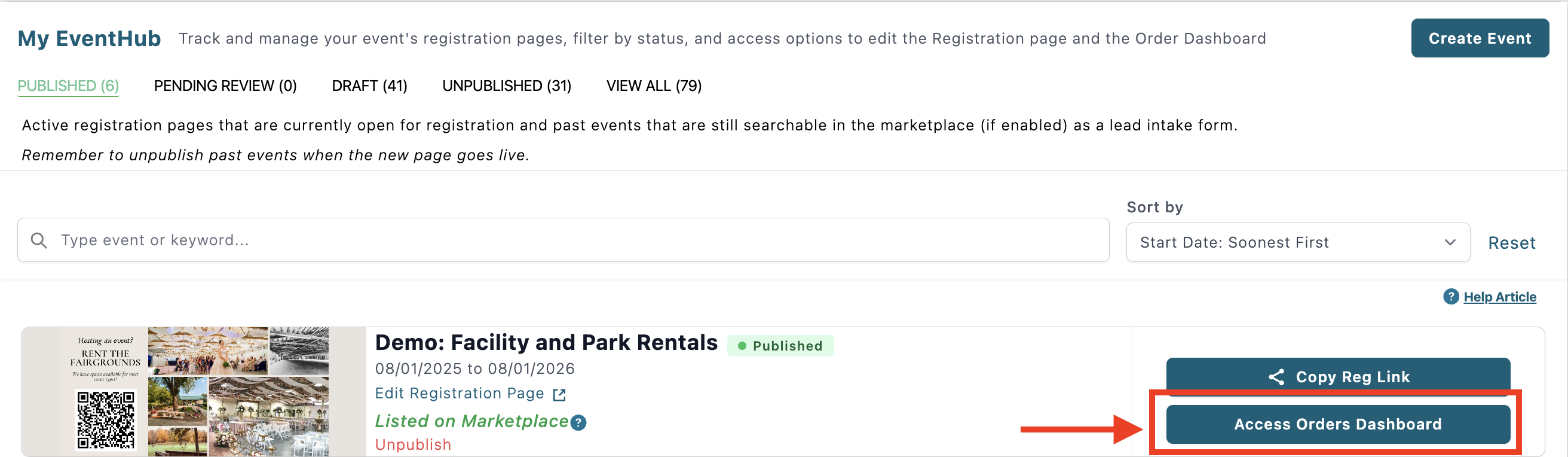
Task: Click the Sort by dropdown chevron arrow
Action: pos(1450,242)
